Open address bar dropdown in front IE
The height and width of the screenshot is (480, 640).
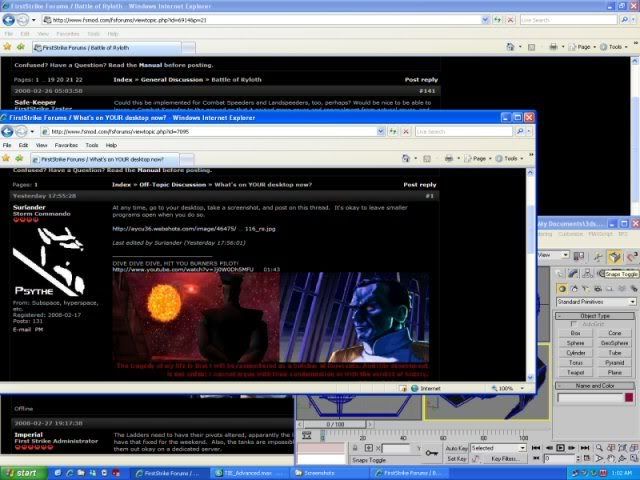click(x=380, y=131)
